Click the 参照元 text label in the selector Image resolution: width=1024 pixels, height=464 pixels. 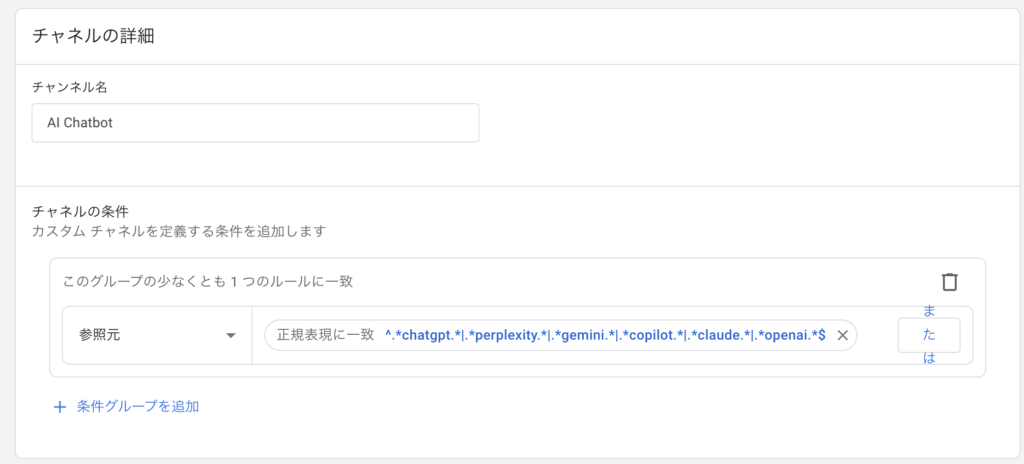coord(99,336)
